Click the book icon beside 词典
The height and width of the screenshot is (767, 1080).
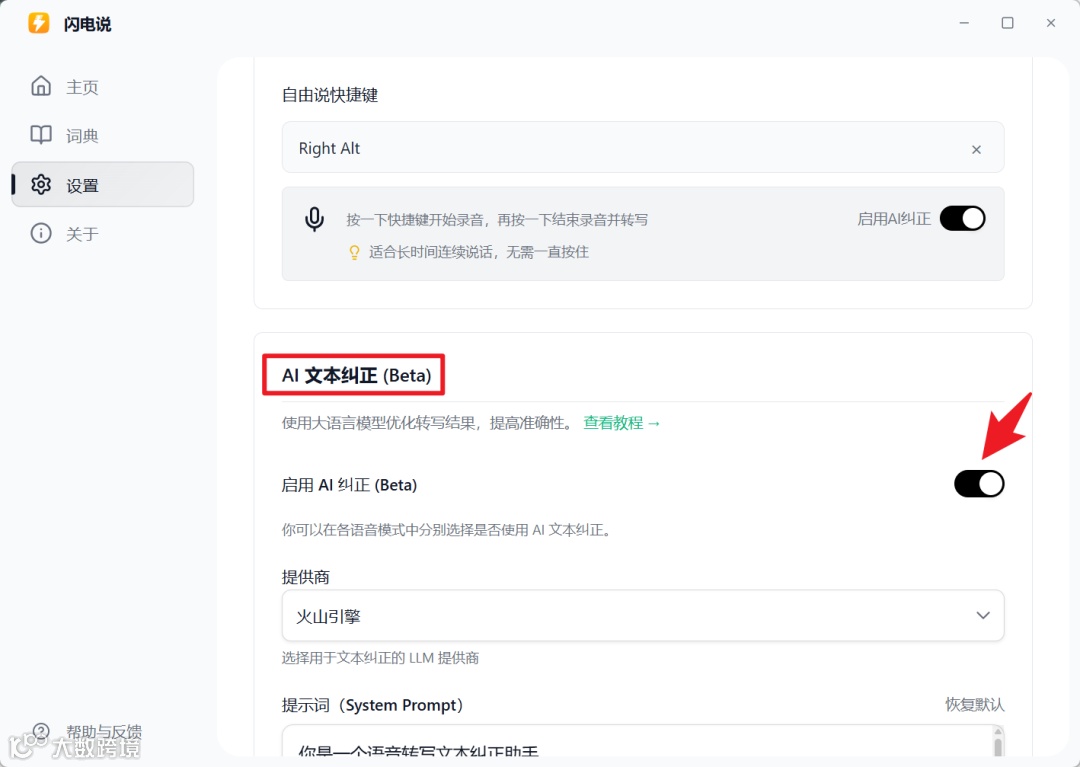pyautogui.click(x=41, y=135)
